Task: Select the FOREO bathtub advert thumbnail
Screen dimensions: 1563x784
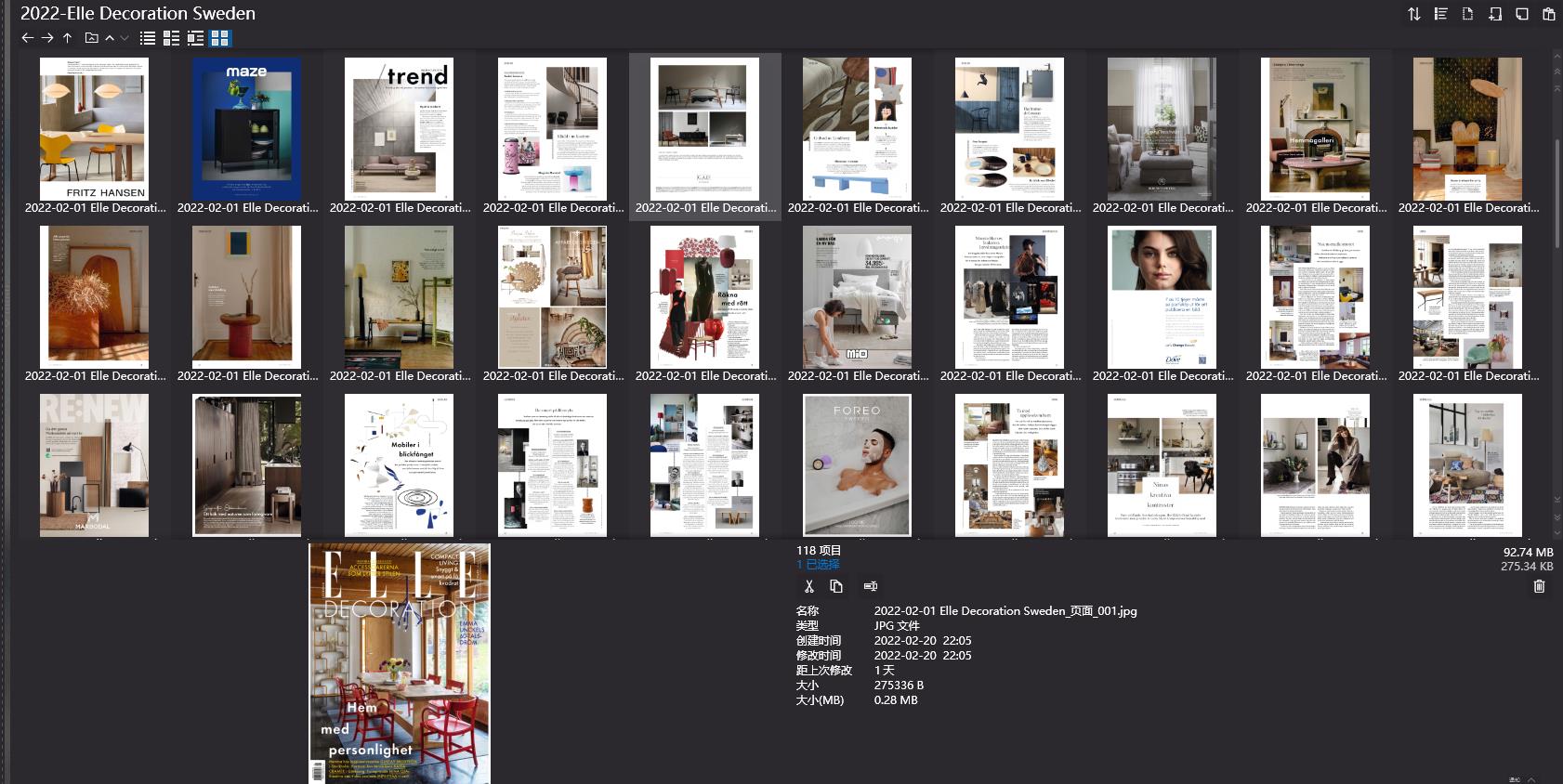Action: 857,465
